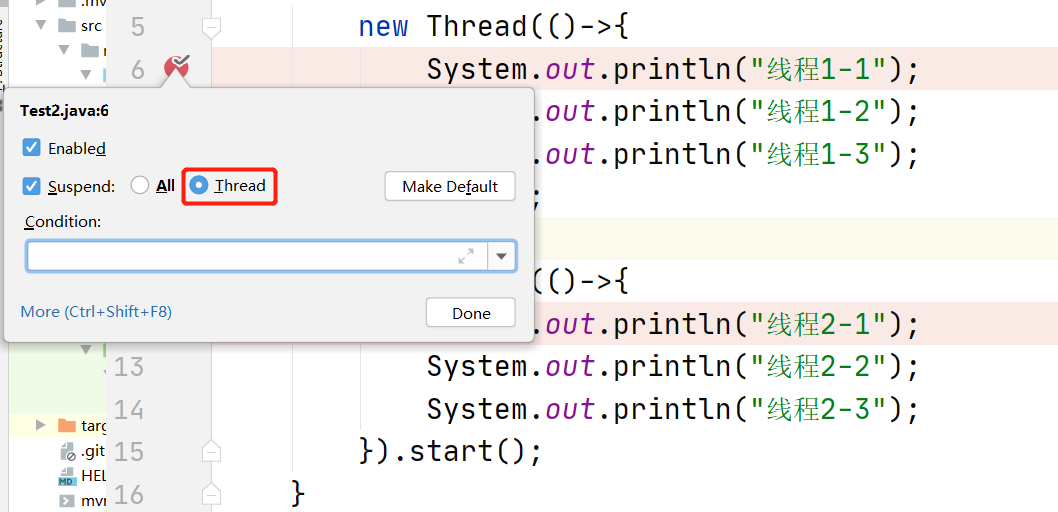Click the expand icon in Condition field
1058x512 pixels.
pyautogui.click(x=466, y=256)
